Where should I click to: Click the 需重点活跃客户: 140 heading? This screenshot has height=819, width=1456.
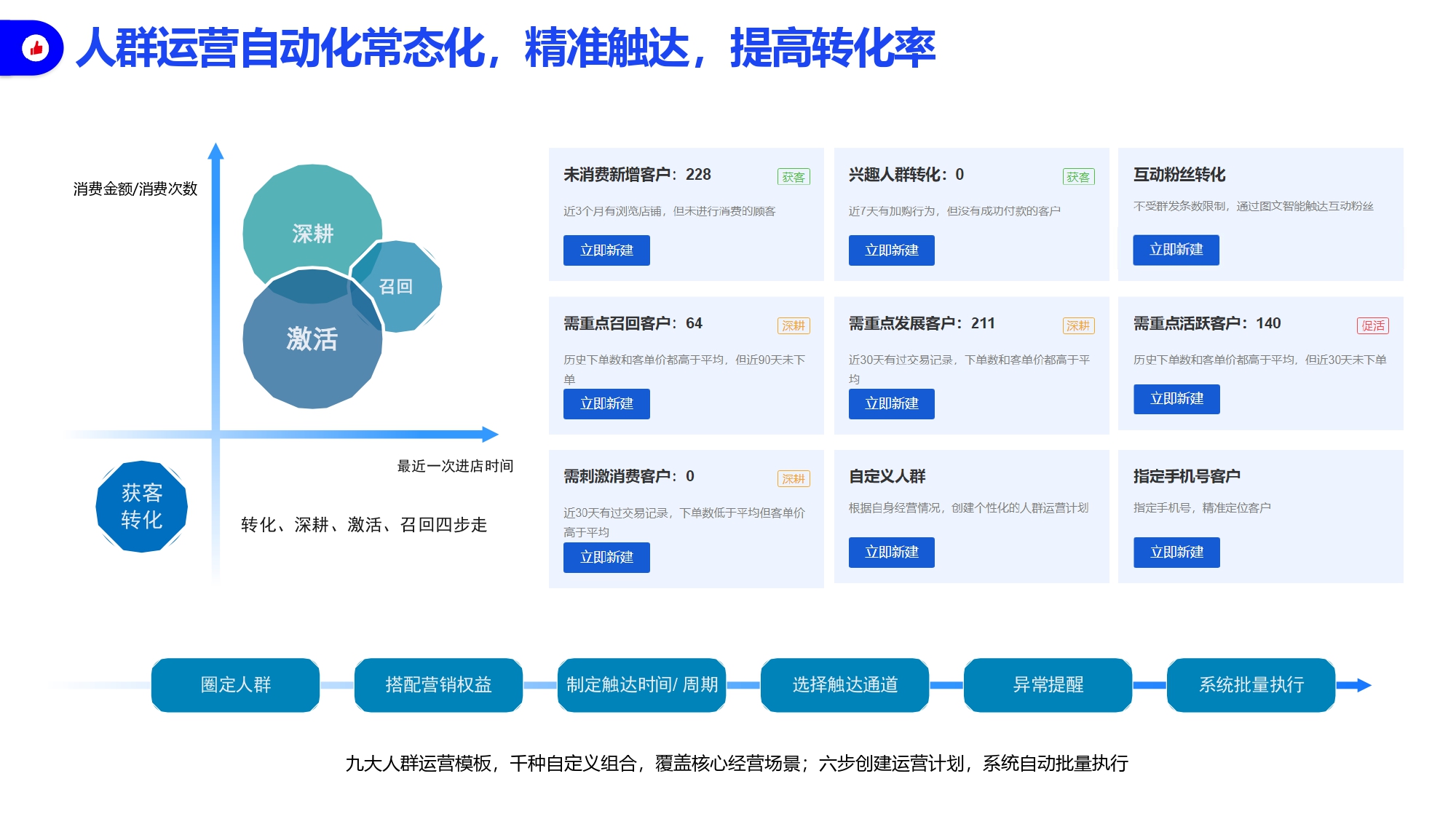point(1207,323)
